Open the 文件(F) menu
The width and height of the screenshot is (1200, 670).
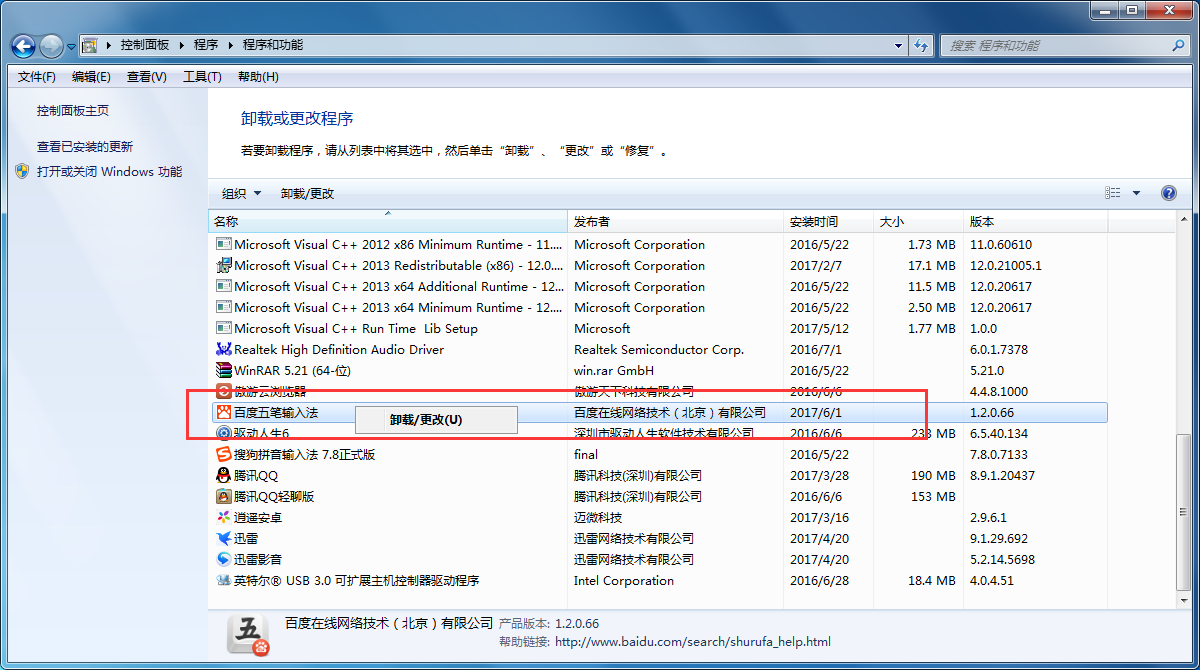coord(37,77)
